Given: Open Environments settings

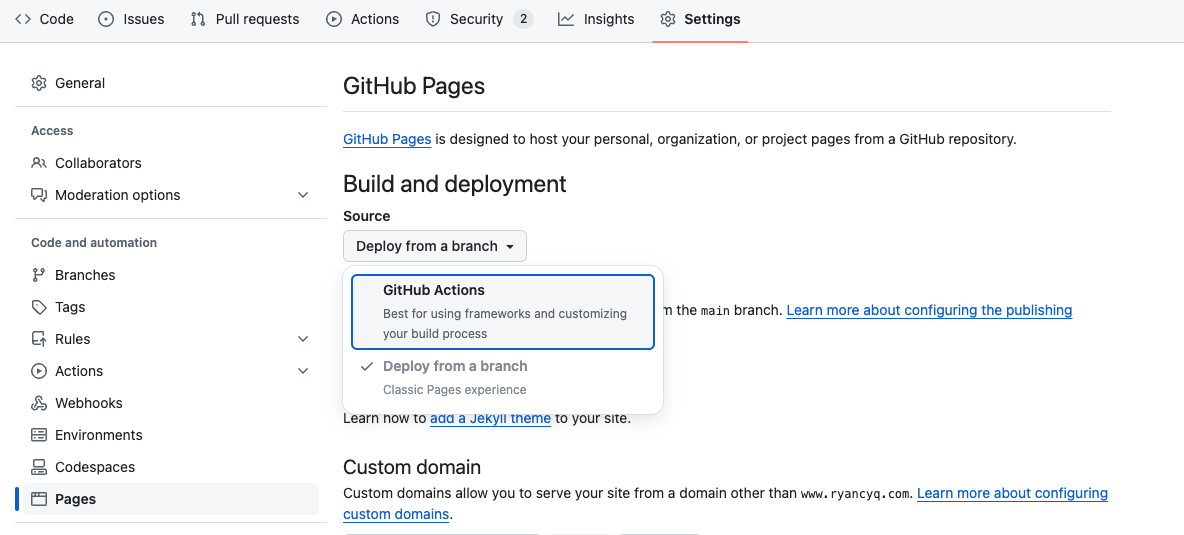Looking at the screenshot, I should [x=171, y=435].
